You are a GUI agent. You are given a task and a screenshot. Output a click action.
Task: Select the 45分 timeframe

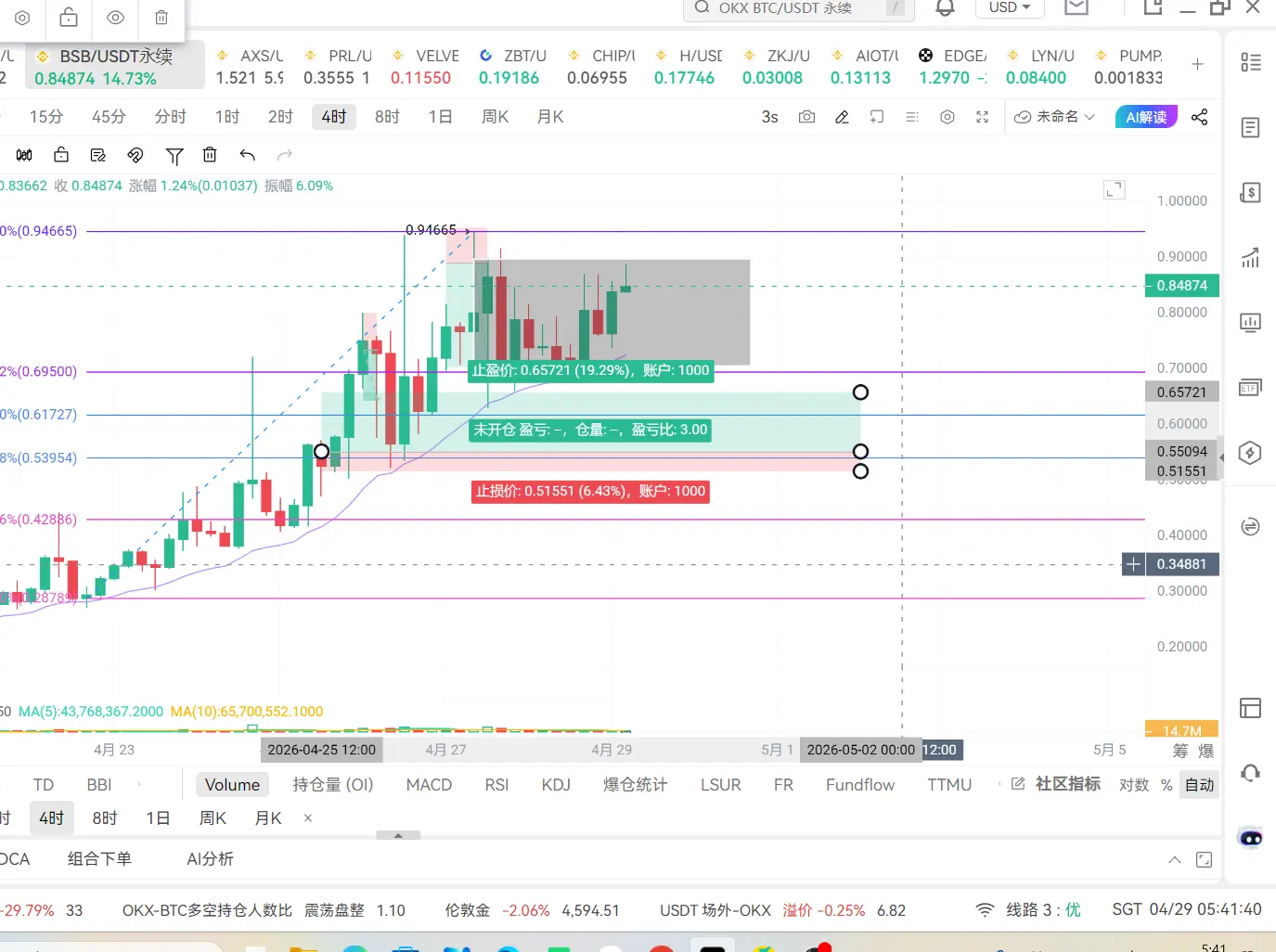pyautogui.click(x=109, y=117)
